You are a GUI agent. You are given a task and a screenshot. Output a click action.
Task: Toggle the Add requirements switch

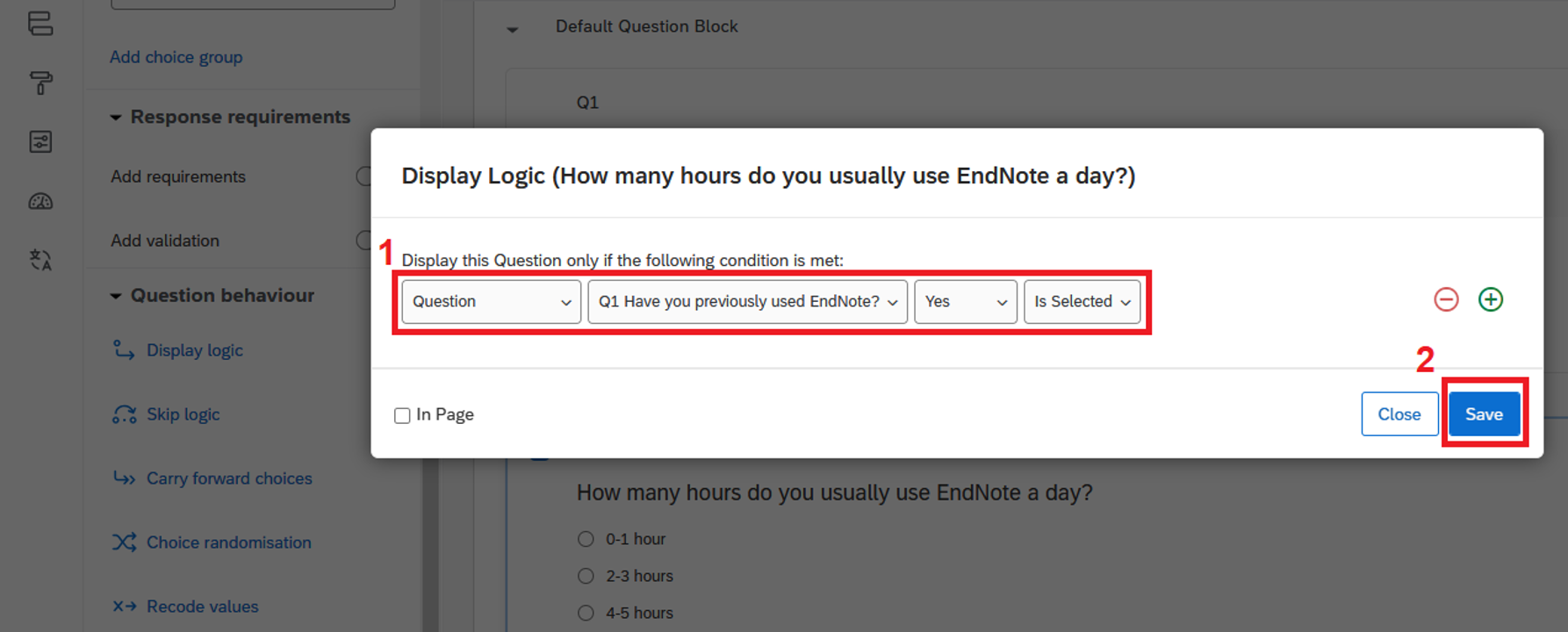tap(363, 176)
